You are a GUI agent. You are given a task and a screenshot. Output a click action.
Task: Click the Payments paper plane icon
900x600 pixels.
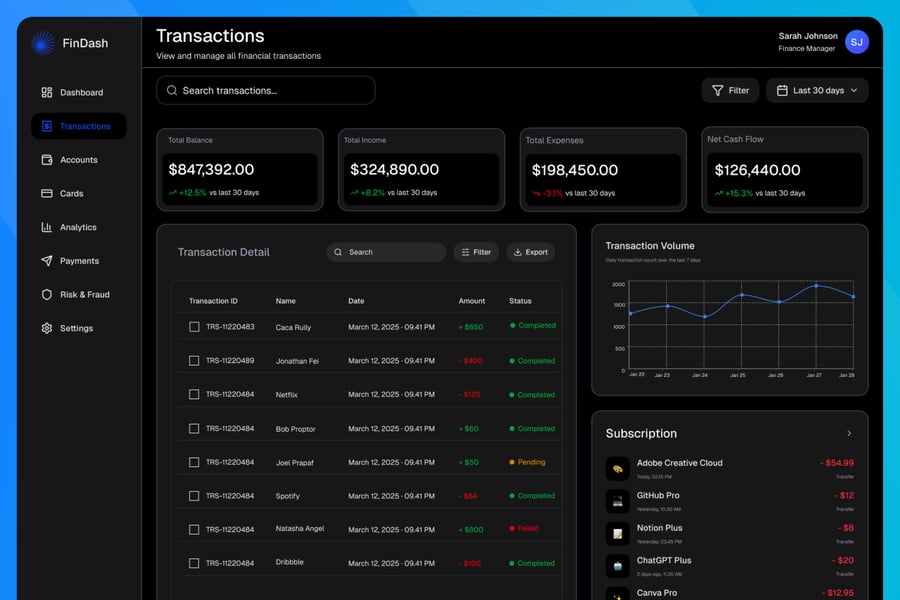pos(46,261)
